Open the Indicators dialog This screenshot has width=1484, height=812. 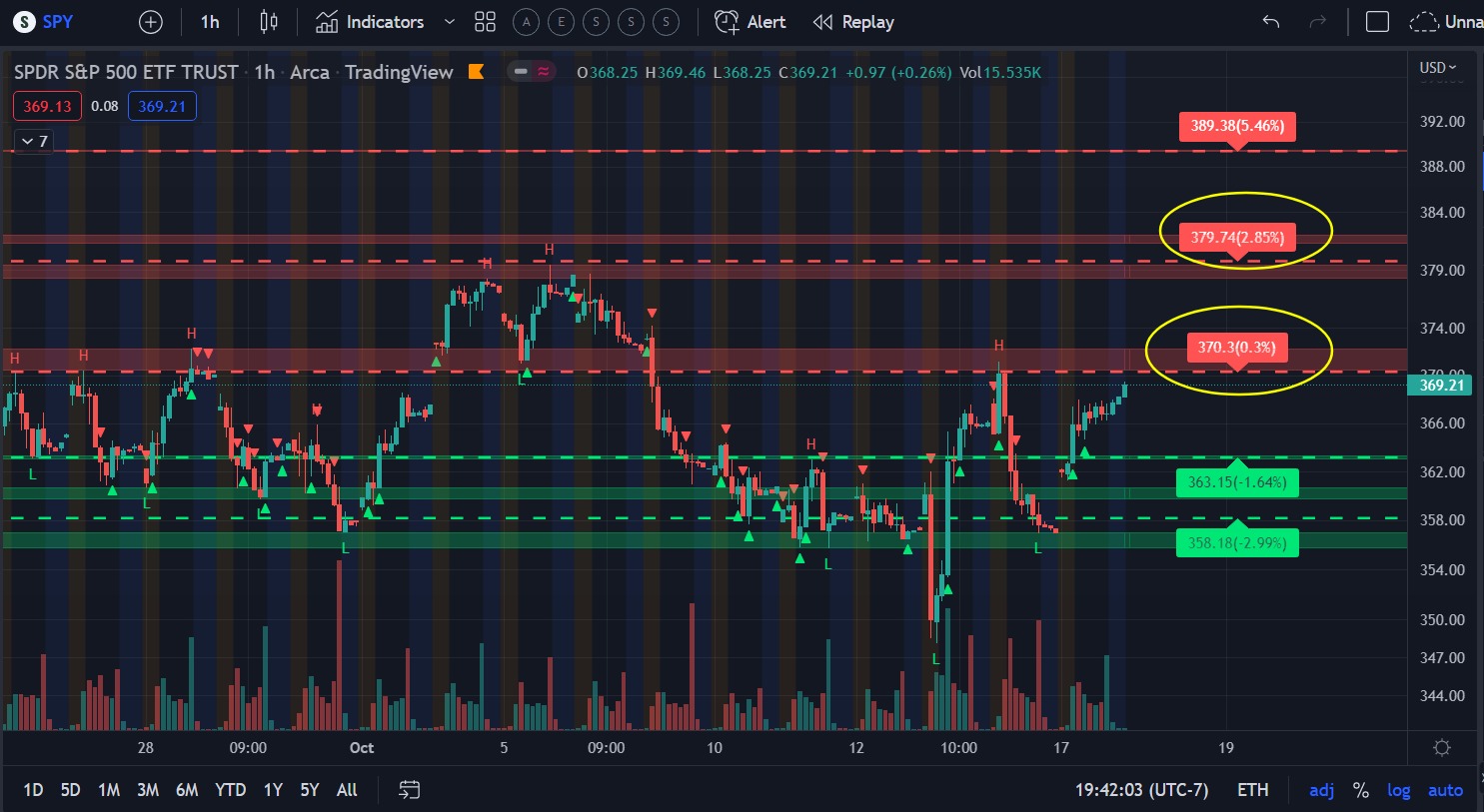click(x=370, y=22)
